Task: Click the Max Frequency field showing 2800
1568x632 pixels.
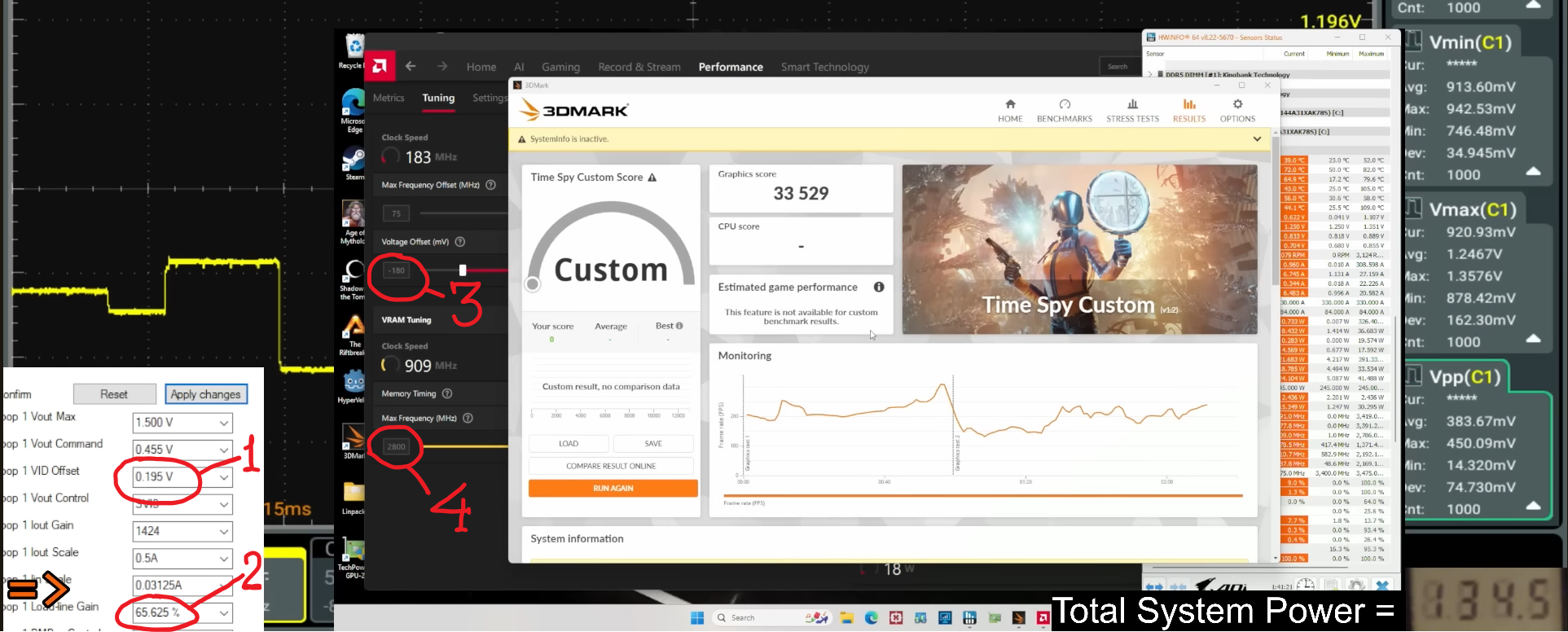Action: 397,446
